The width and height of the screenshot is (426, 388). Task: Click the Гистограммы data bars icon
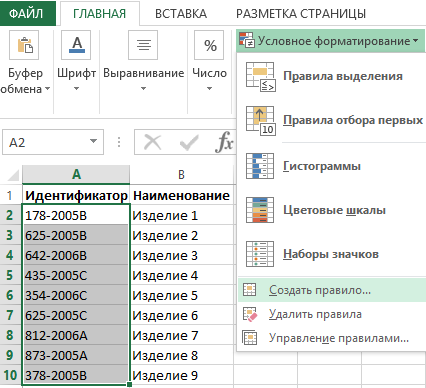[x=260, y=166]
